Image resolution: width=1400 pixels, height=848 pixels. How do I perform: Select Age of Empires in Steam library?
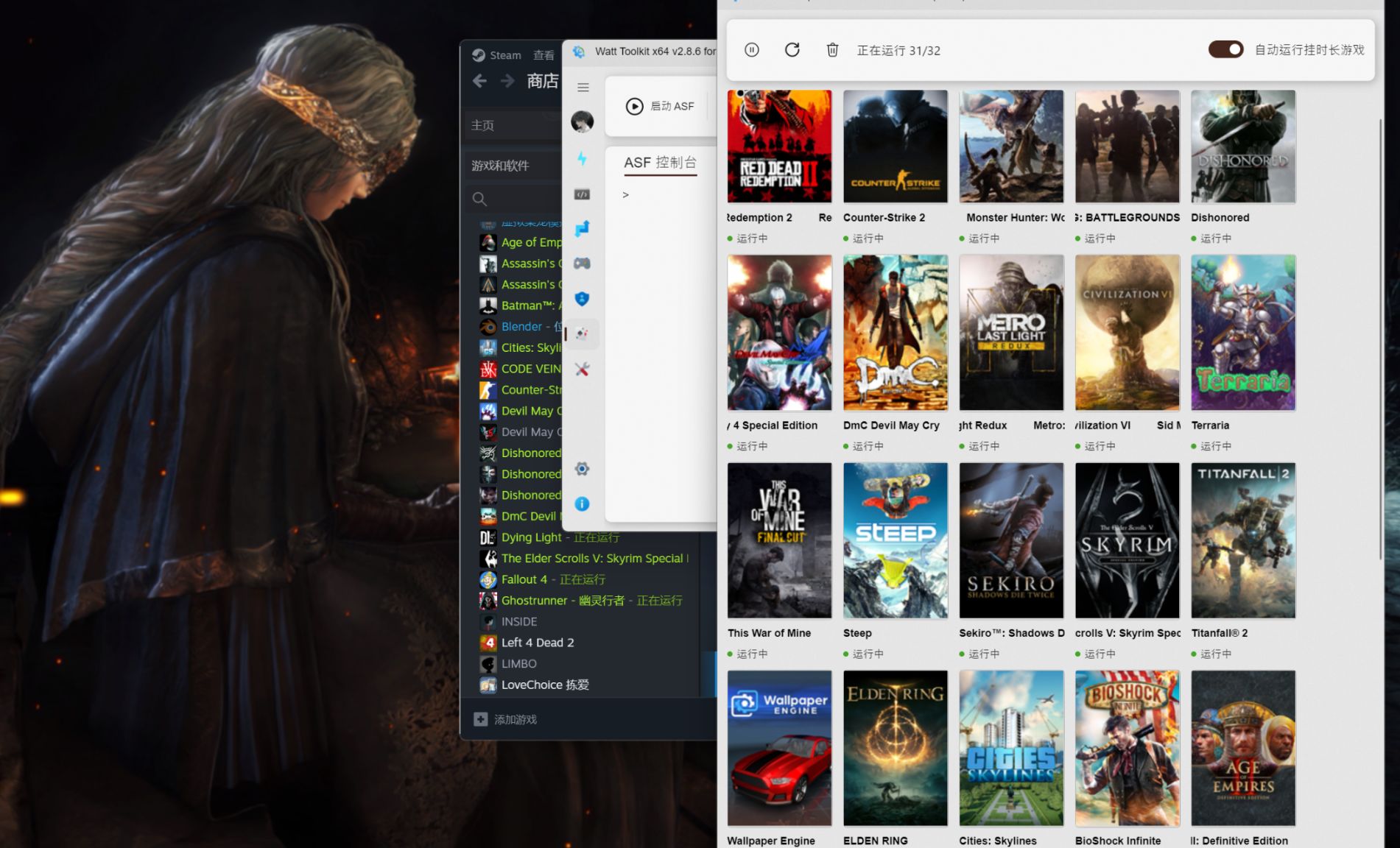(x=520, y=242)
